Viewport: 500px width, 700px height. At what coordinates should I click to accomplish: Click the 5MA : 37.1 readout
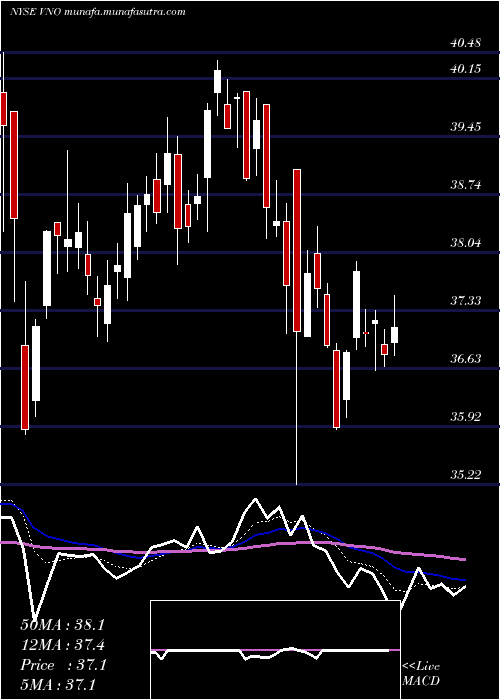pyautogui.click(x=59, y=685)
